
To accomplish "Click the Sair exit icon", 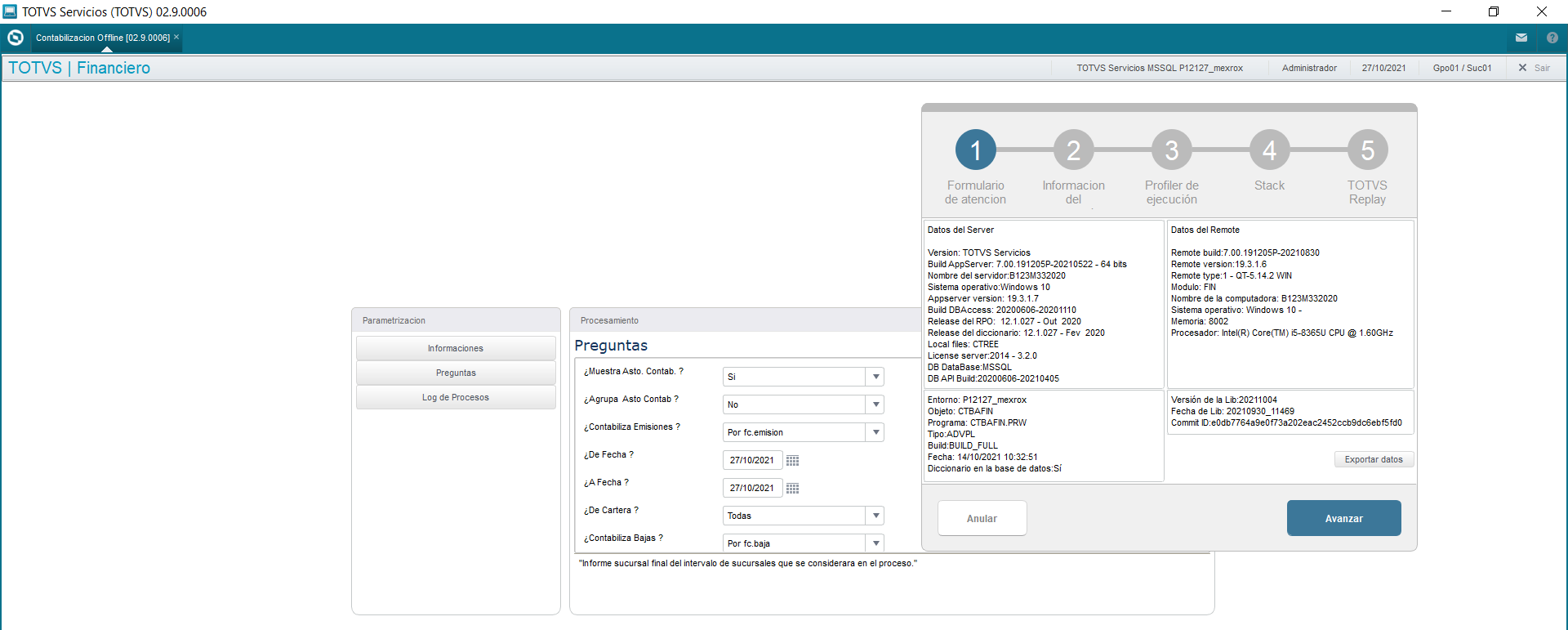I will 1522,68.
